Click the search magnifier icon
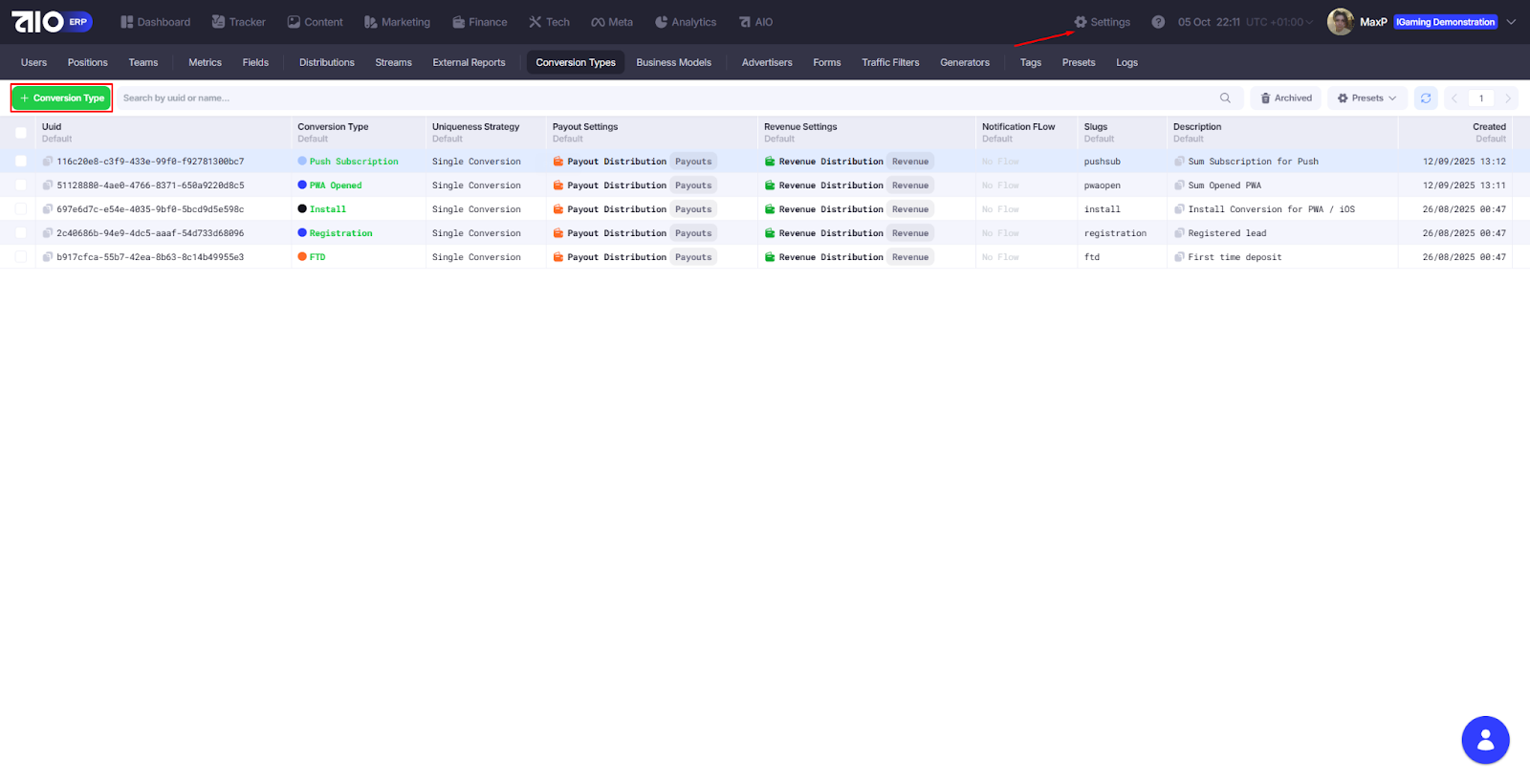The height and width of the screenshot is (784, 1530). 1225,98
